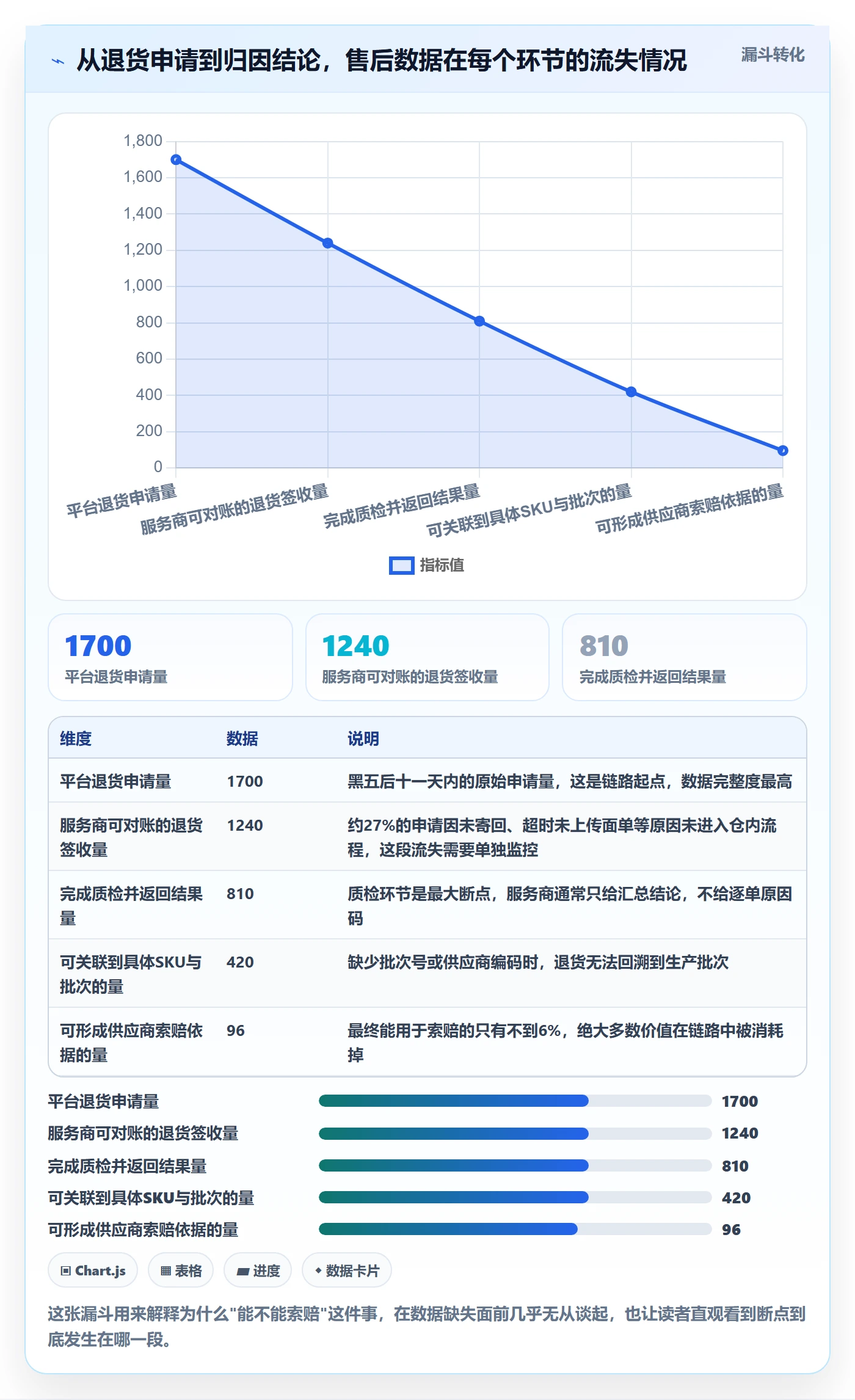The height and width of the screenshot is (1400, 855).
Task: Select table row 平台退货申请量
Action: 428,781
